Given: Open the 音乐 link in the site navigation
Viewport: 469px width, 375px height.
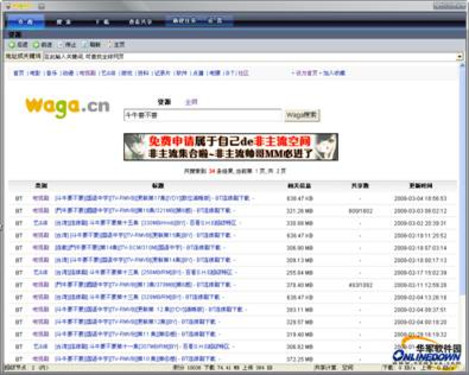Looking at the screenshot, I should pos(51,73).
